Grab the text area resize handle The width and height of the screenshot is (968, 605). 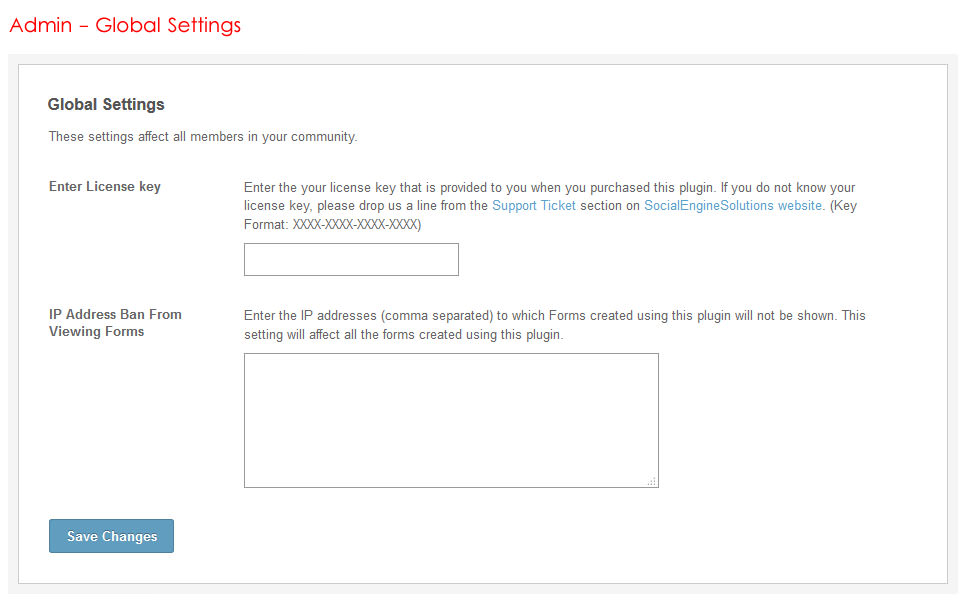[652, 482]
